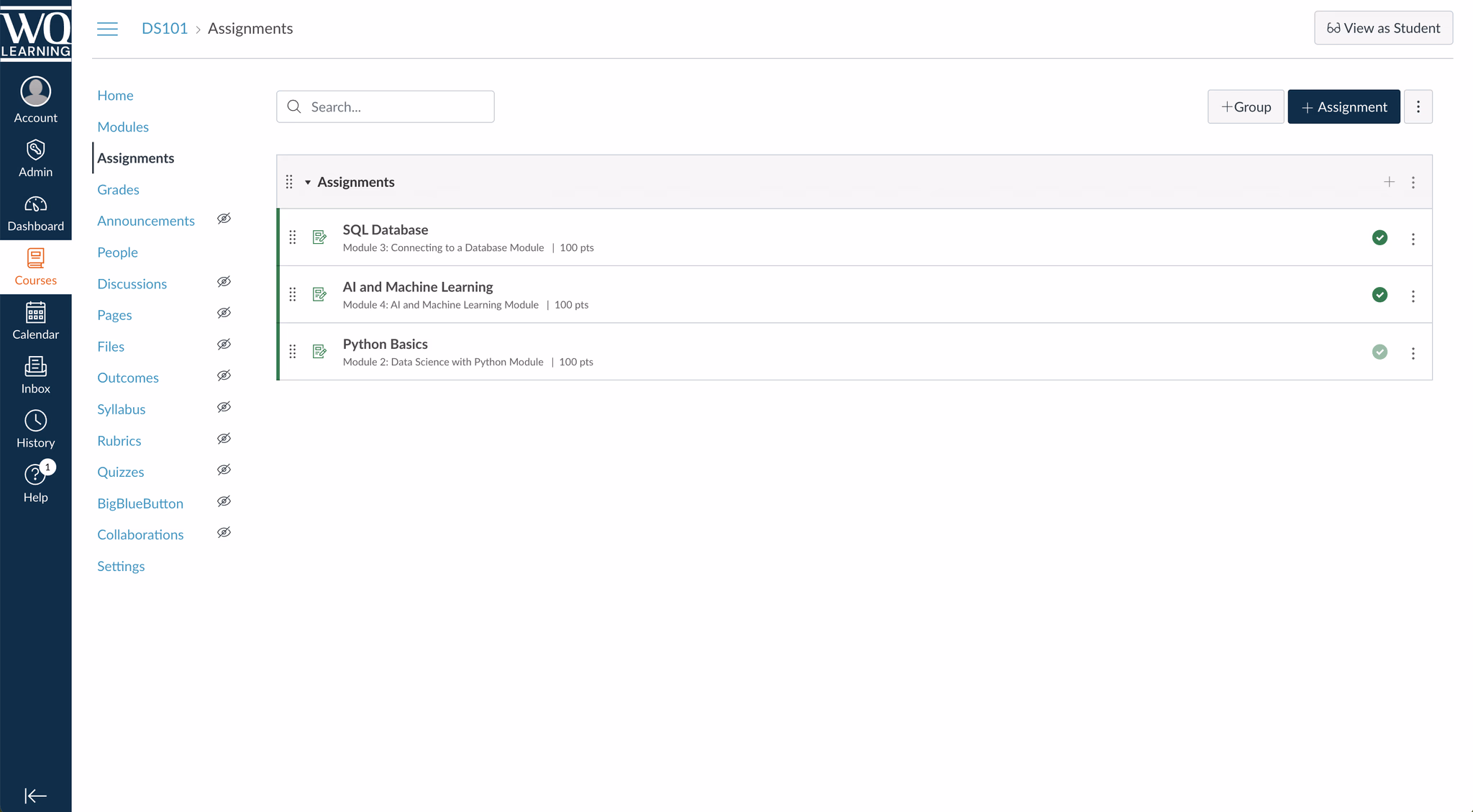Open the AI and Machine Learning assignment link
This screenshot has height=812, width=1473.
[418, 287]
